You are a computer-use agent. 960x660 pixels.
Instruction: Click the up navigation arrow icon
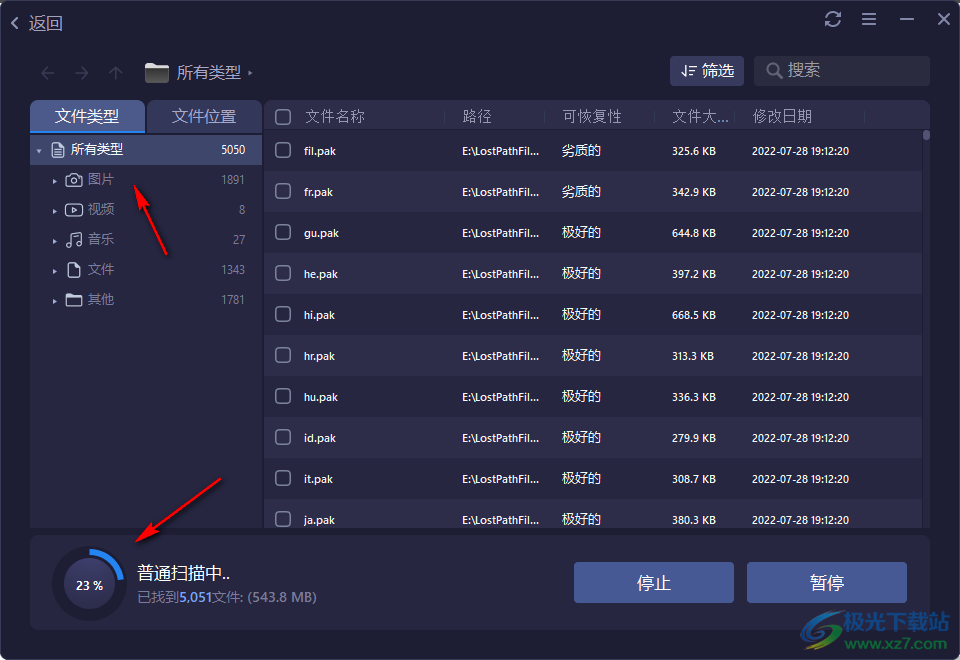coord(115,71)
